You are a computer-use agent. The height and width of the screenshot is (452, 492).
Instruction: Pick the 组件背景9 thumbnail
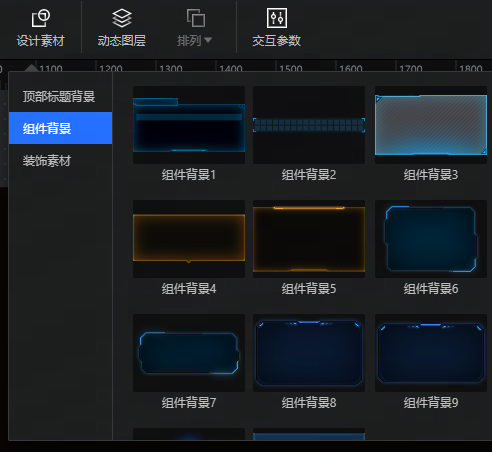coord(431,353)
